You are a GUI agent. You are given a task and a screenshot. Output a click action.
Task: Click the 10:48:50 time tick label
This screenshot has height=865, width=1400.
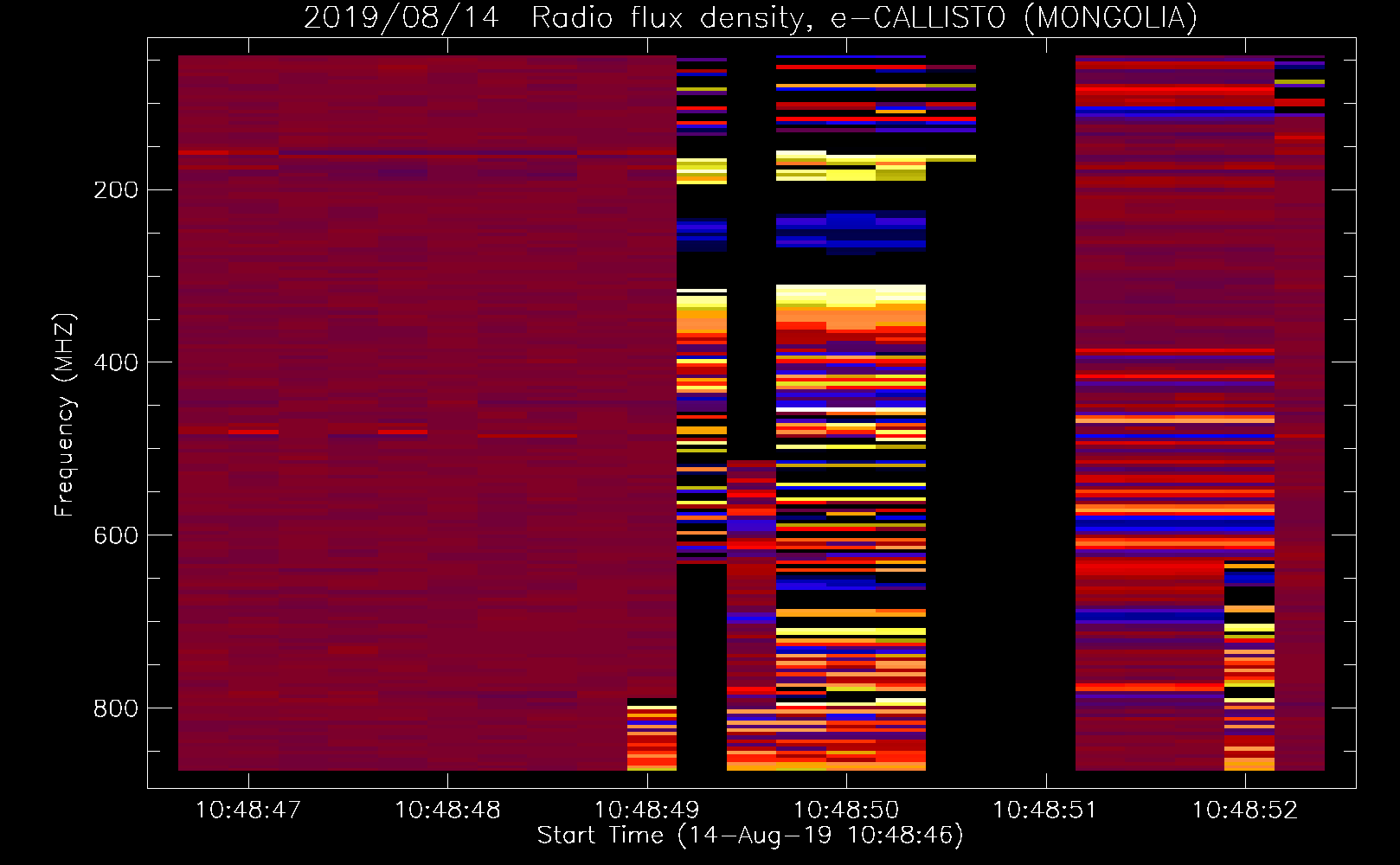pos(846,811)
